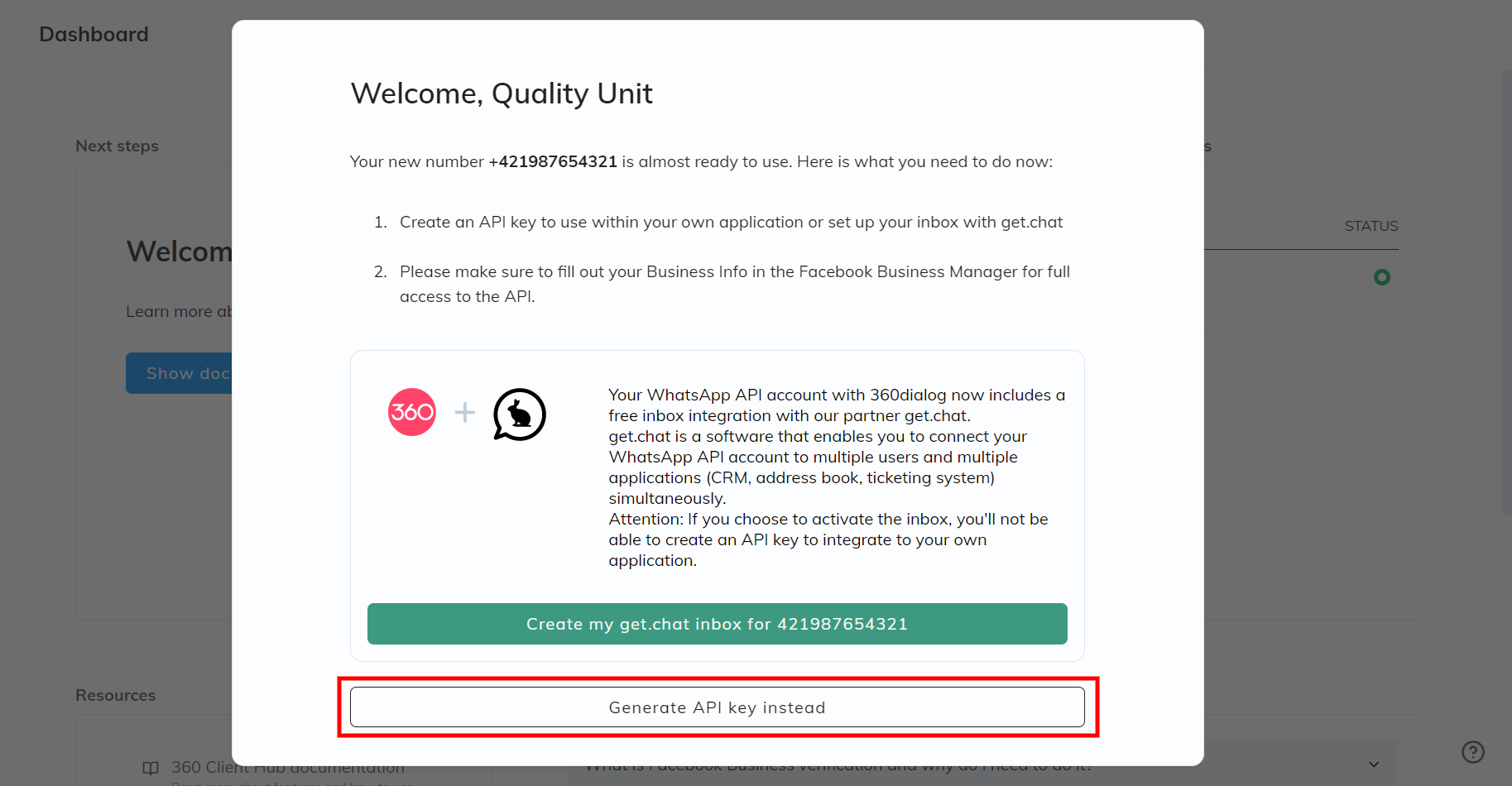Click the book icon beside documentation link
1512x786 pixels.
pyautogui.click(x=151, y=768)
